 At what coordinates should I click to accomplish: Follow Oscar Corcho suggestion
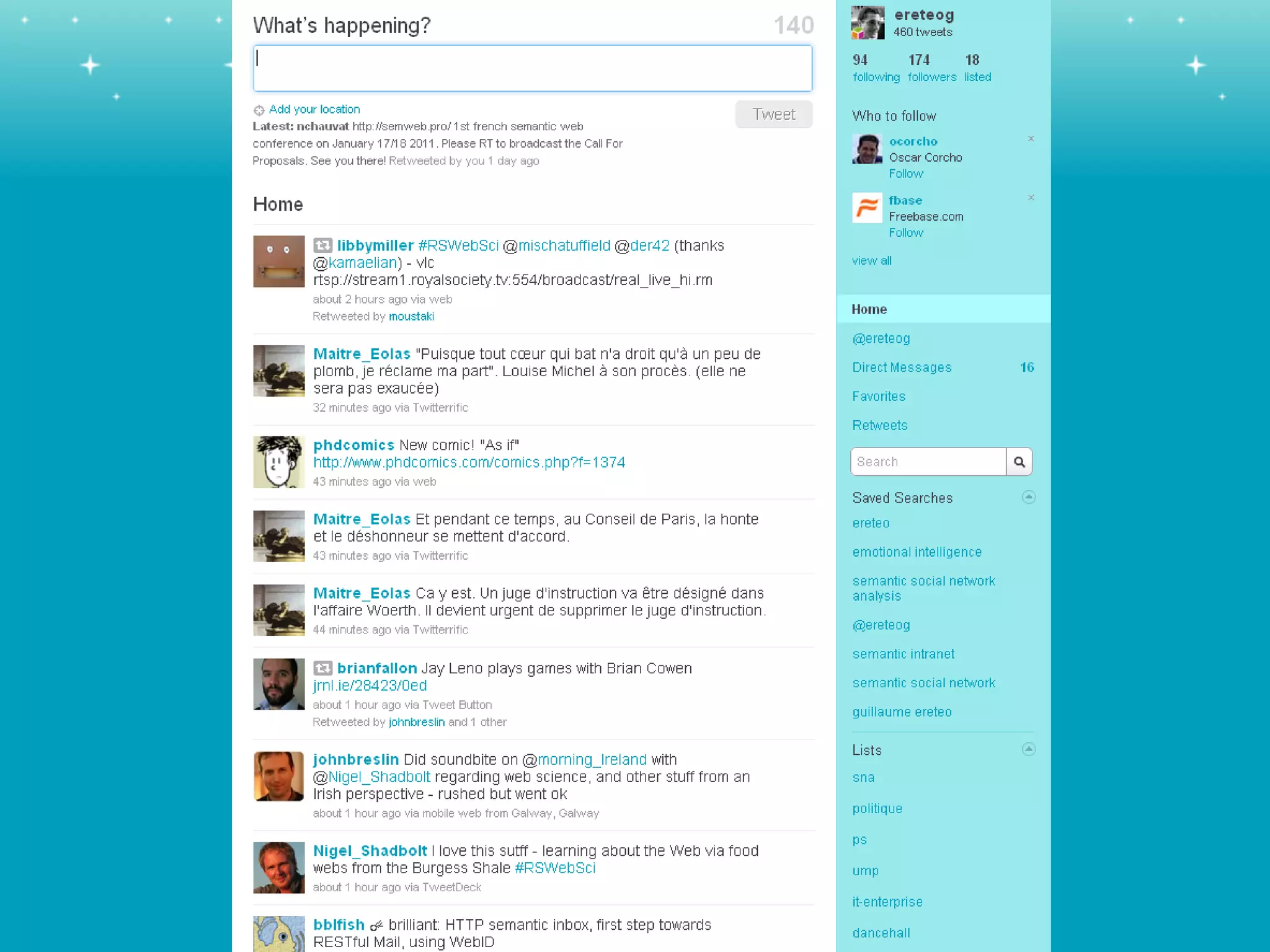point(906,174)
